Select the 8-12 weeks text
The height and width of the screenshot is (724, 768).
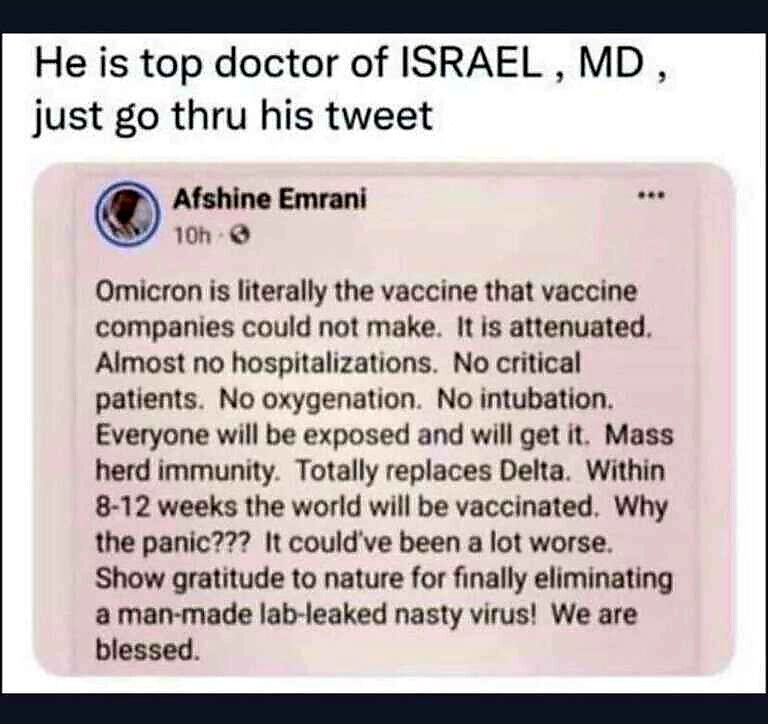coord(166,507)
